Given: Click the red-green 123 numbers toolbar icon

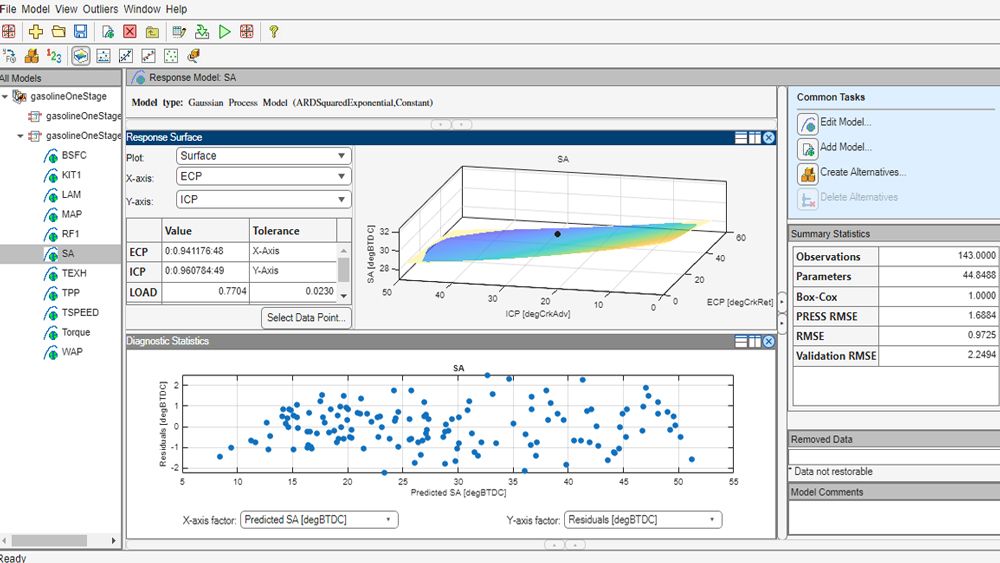Looking at the screenshot, I should (x=54, y=56).
